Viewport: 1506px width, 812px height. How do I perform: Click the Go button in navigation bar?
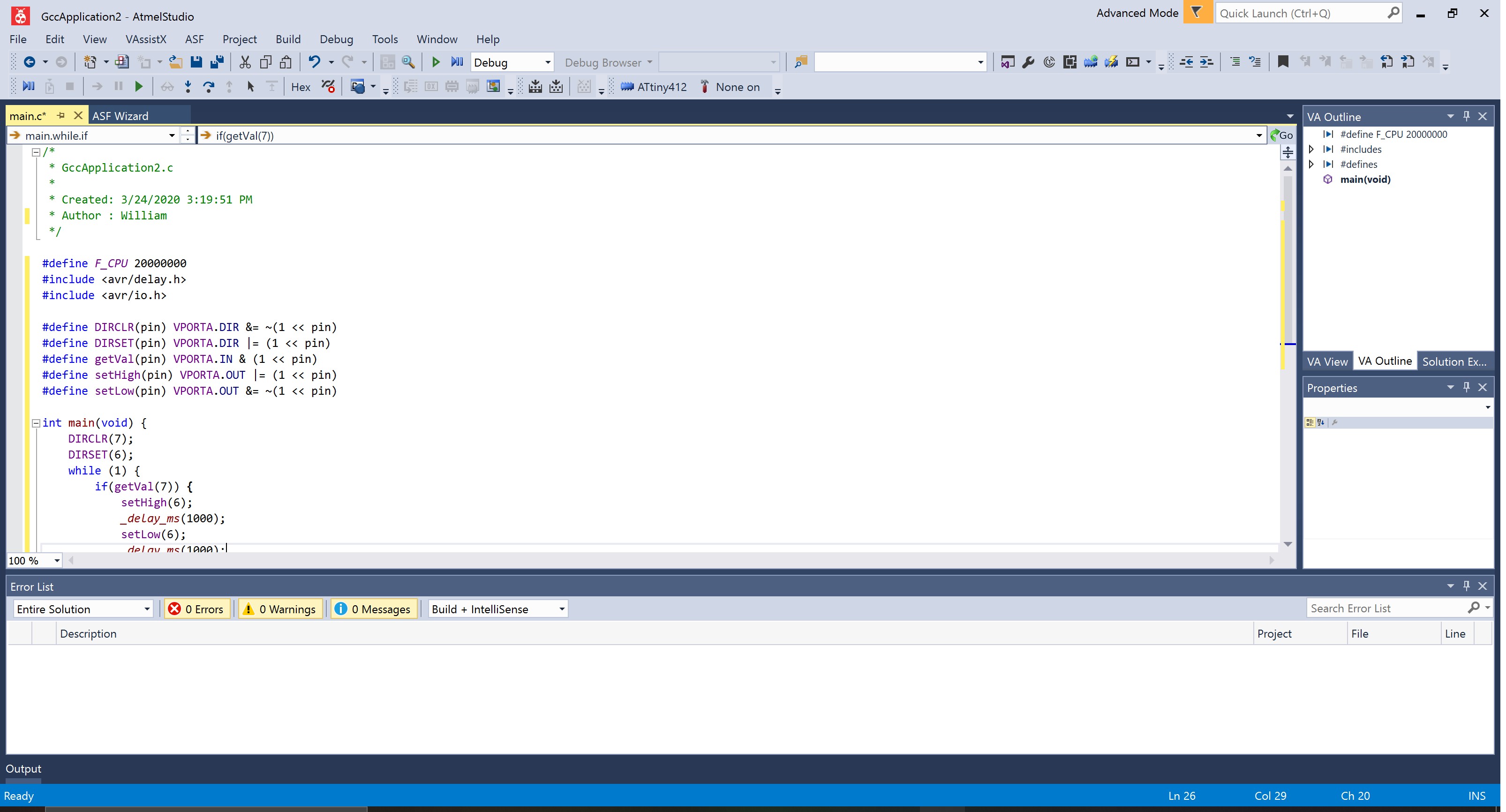1281,135
